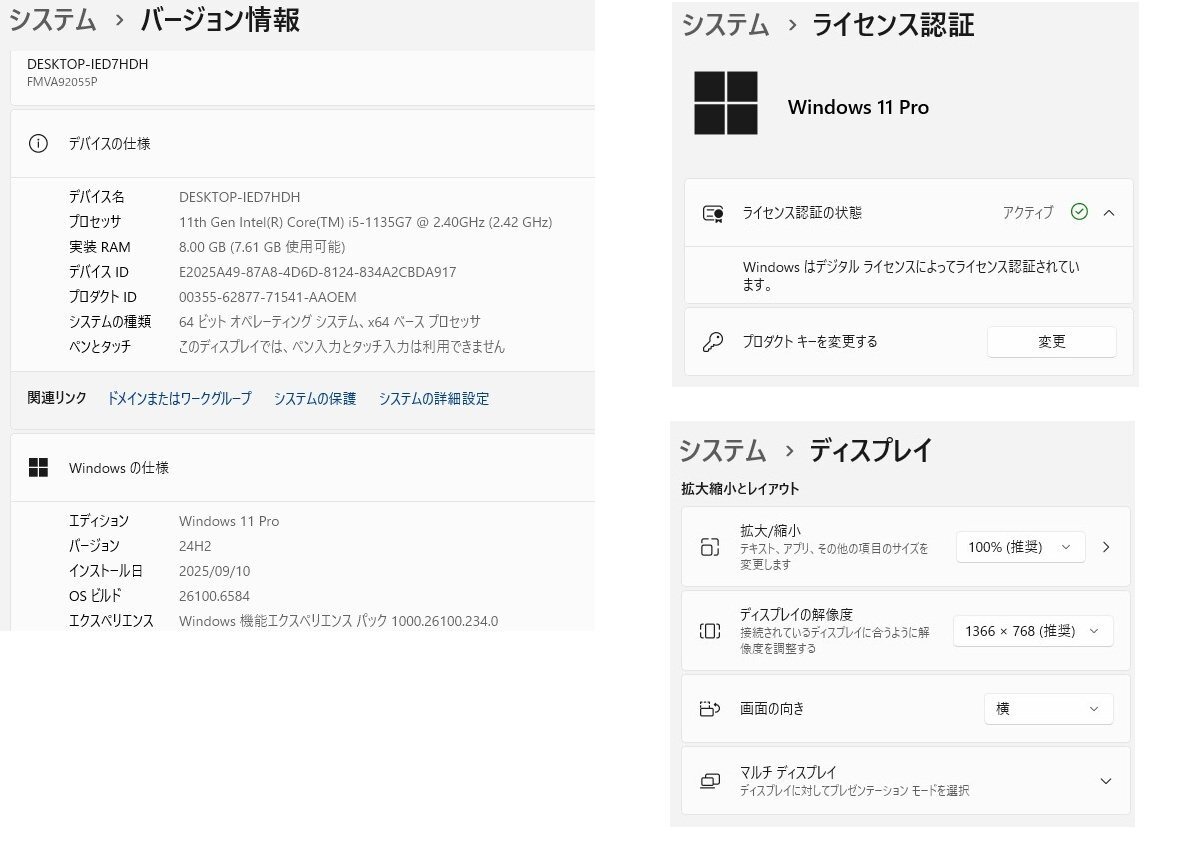Click the product key icon

pos(712,342)
